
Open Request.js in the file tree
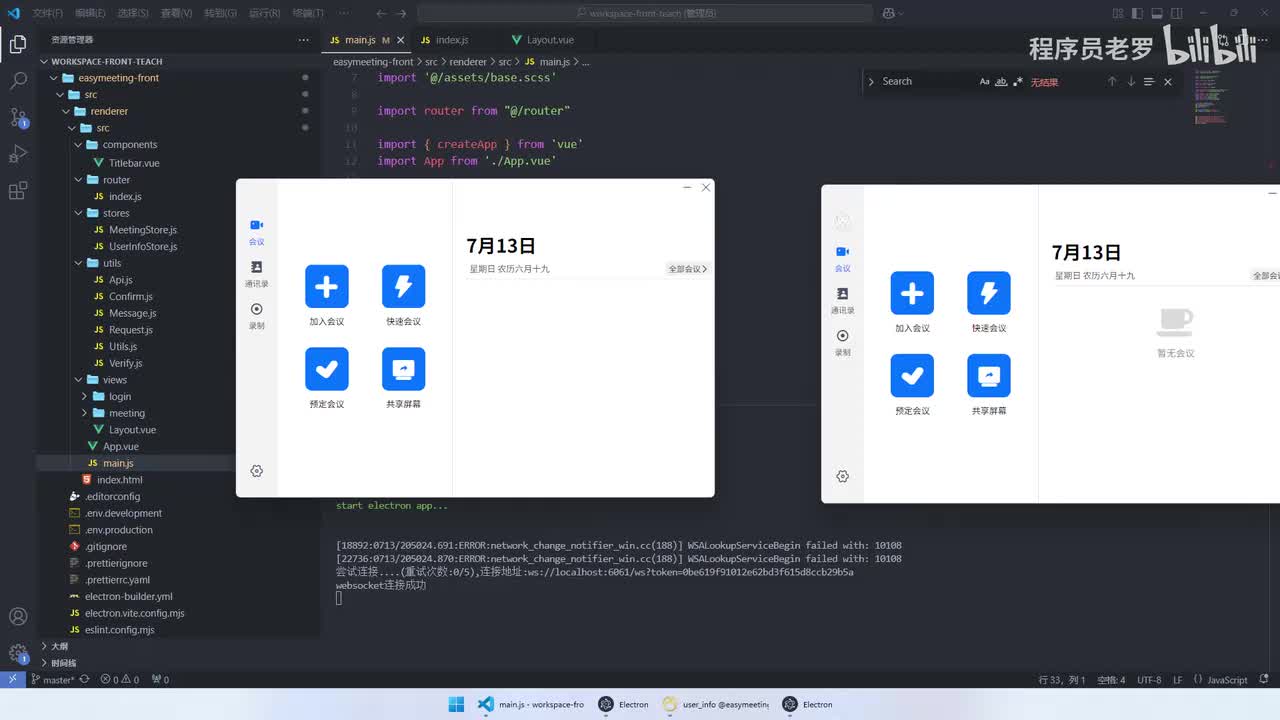click(x=131, y=330)
